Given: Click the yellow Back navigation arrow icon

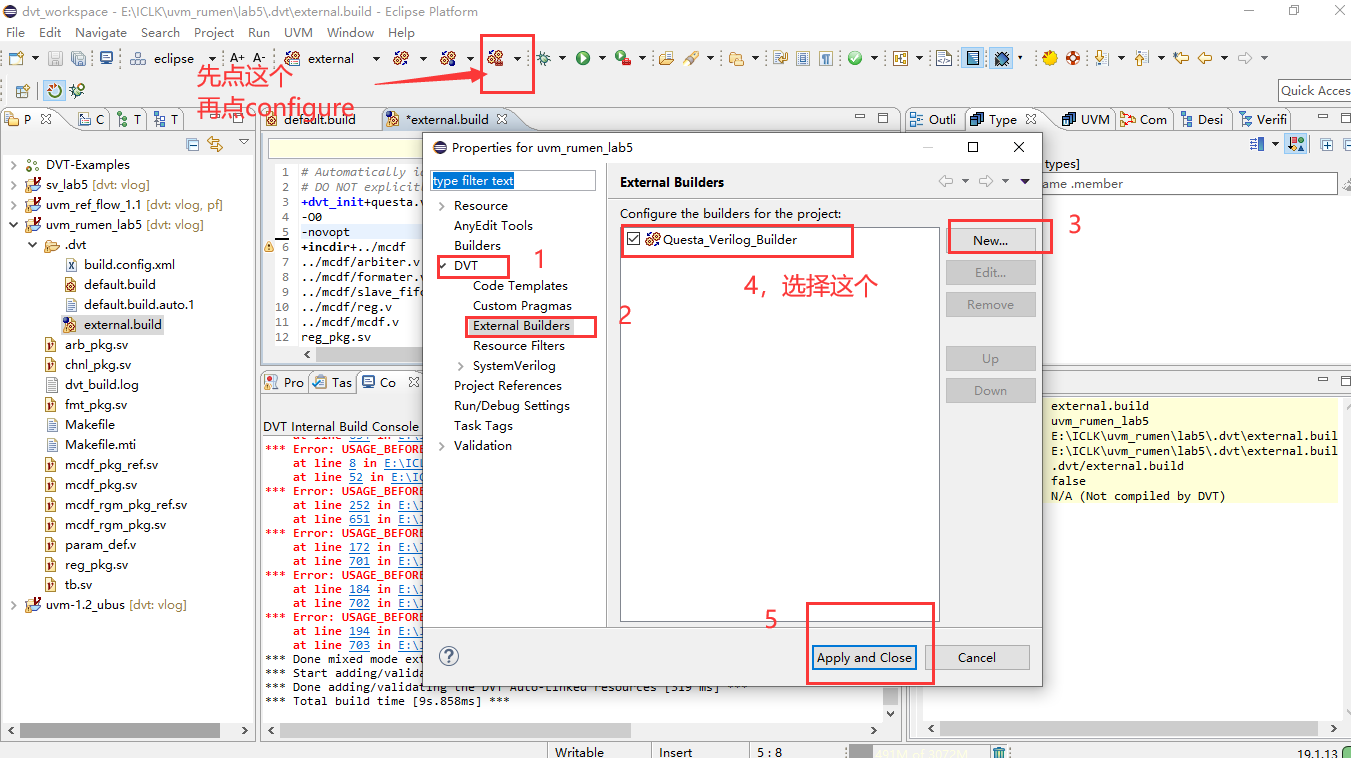Looking at the screenshot, I should click(1205, 57).
